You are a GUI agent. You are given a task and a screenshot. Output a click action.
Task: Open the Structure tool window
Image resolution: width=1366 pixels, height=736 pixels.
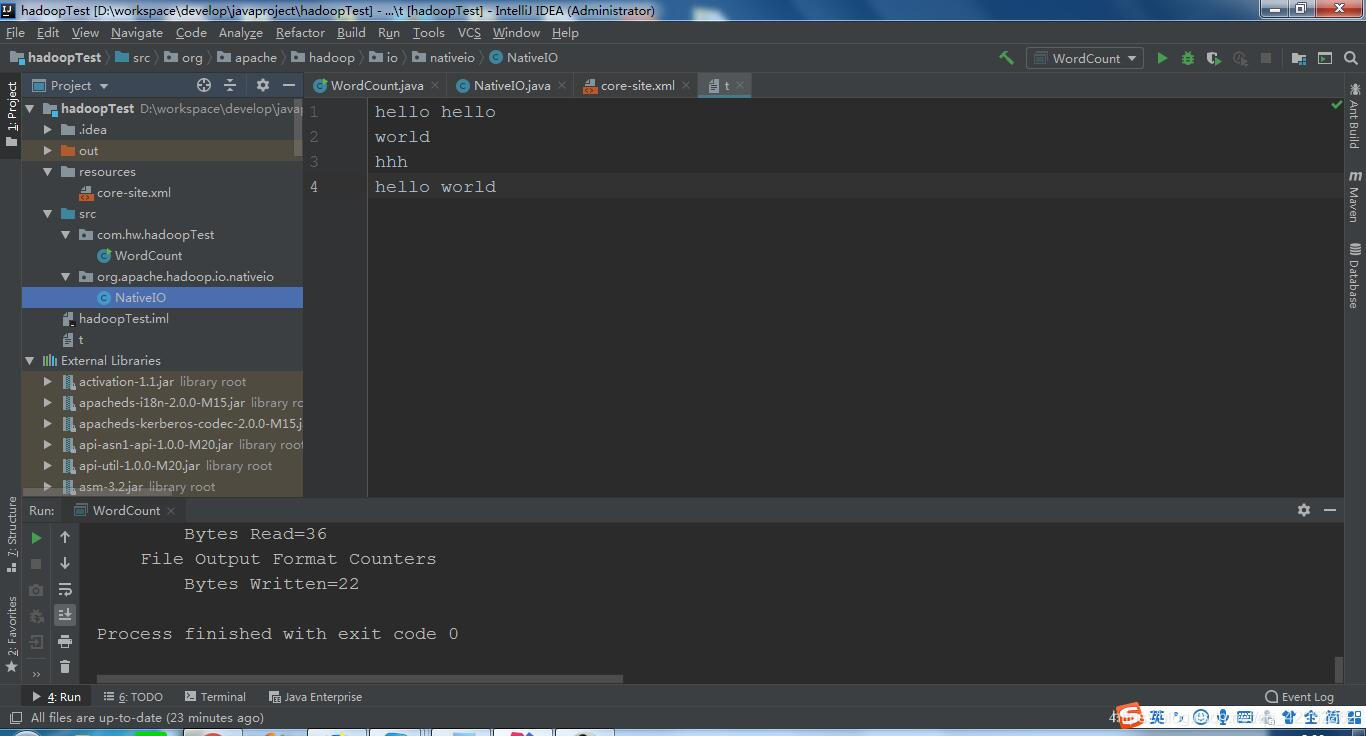point(12,534)
